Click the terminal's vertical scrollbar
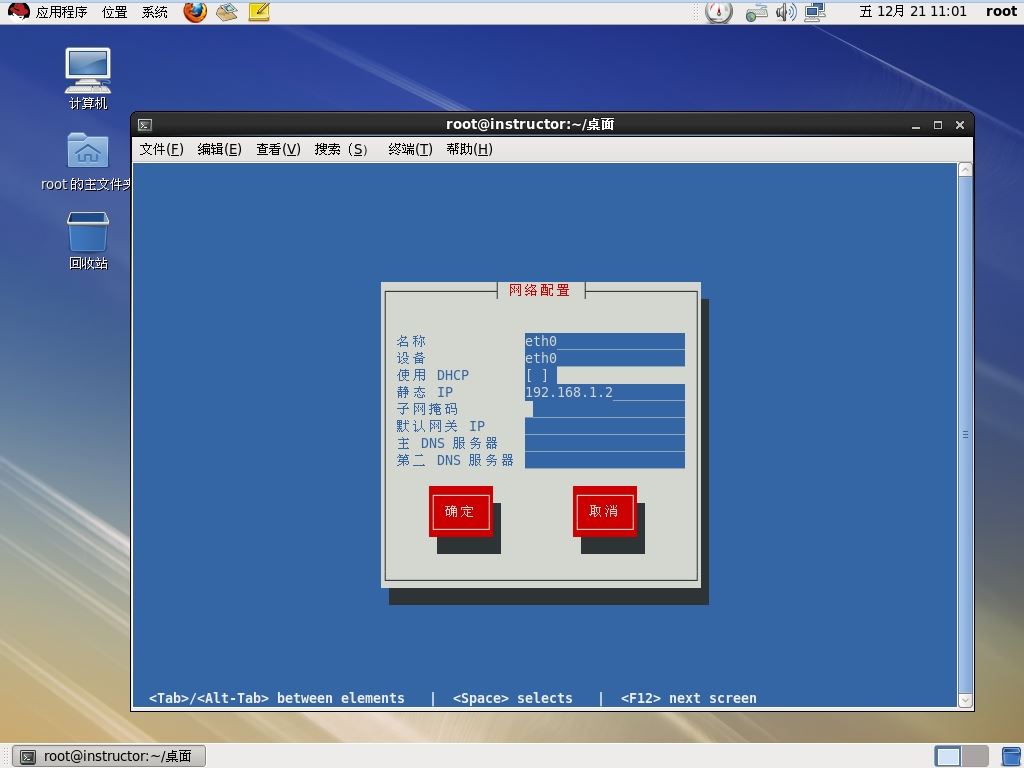Image resolution: width=1024 pixels, height=768 pixels. coord(965,435)
